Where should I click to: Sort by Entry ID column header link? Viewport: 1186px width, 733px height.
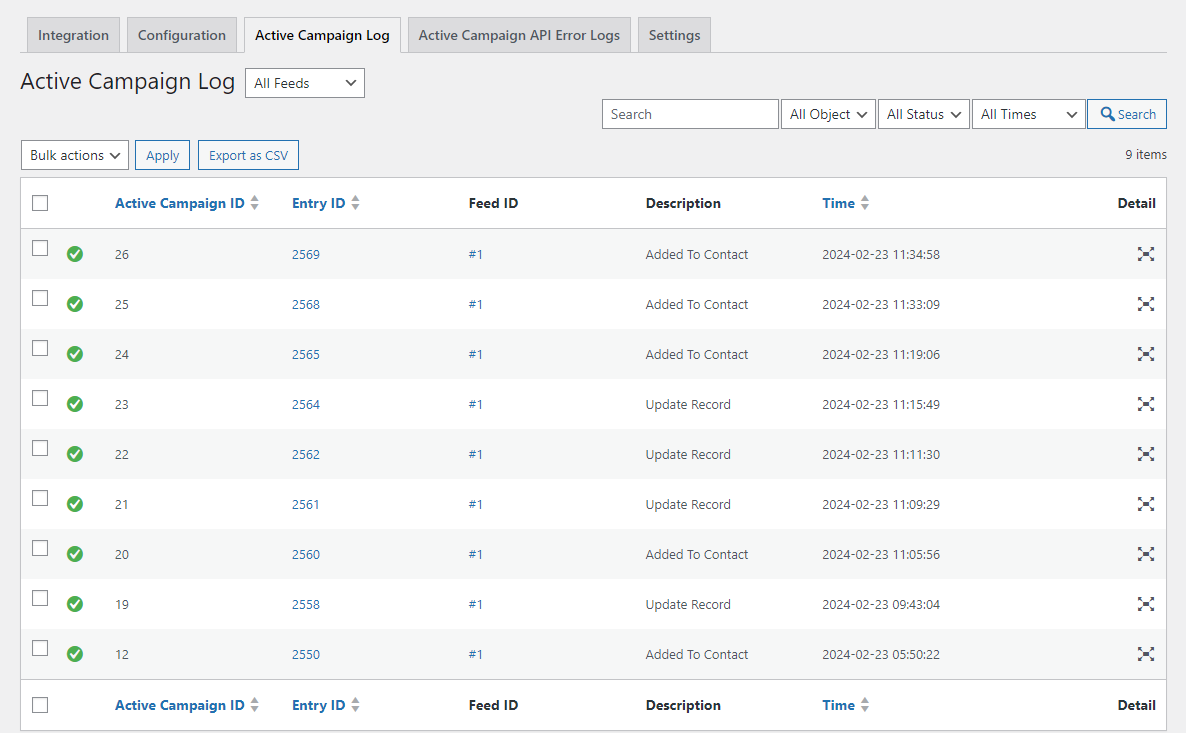coord(318,203)
